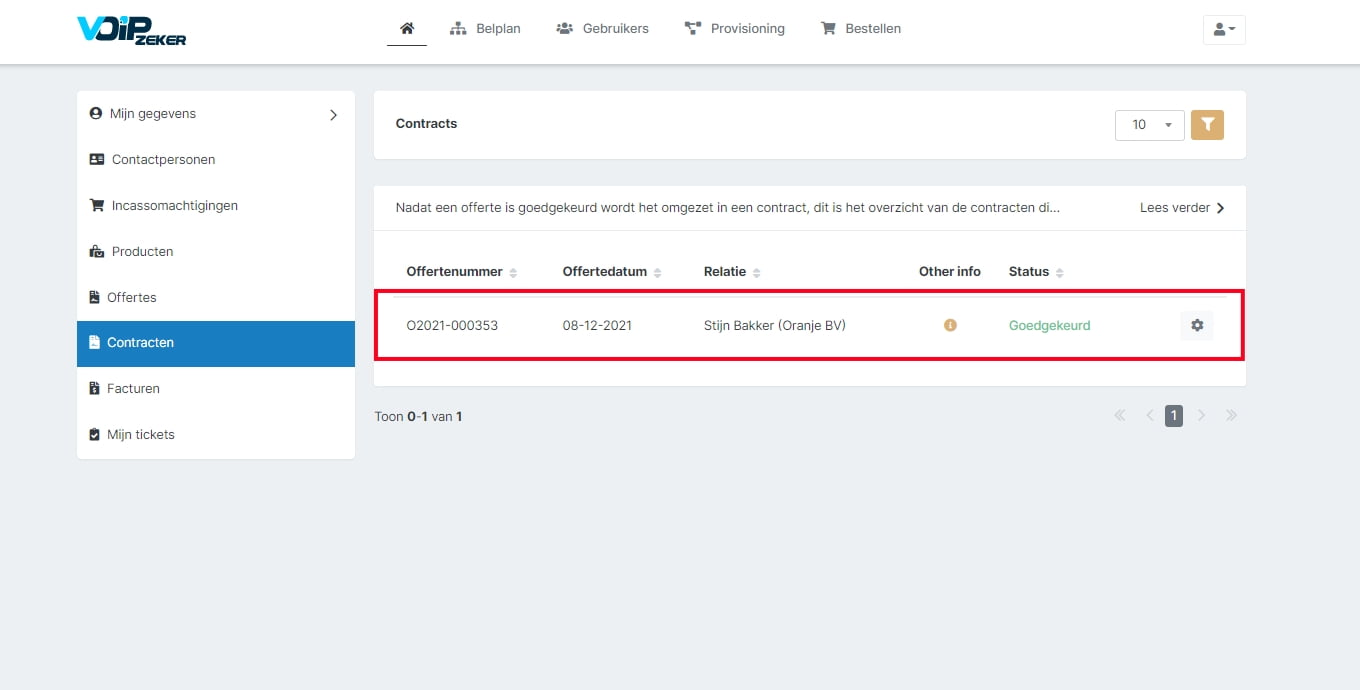Sort by the Relatie column

[x=733, y=272]
